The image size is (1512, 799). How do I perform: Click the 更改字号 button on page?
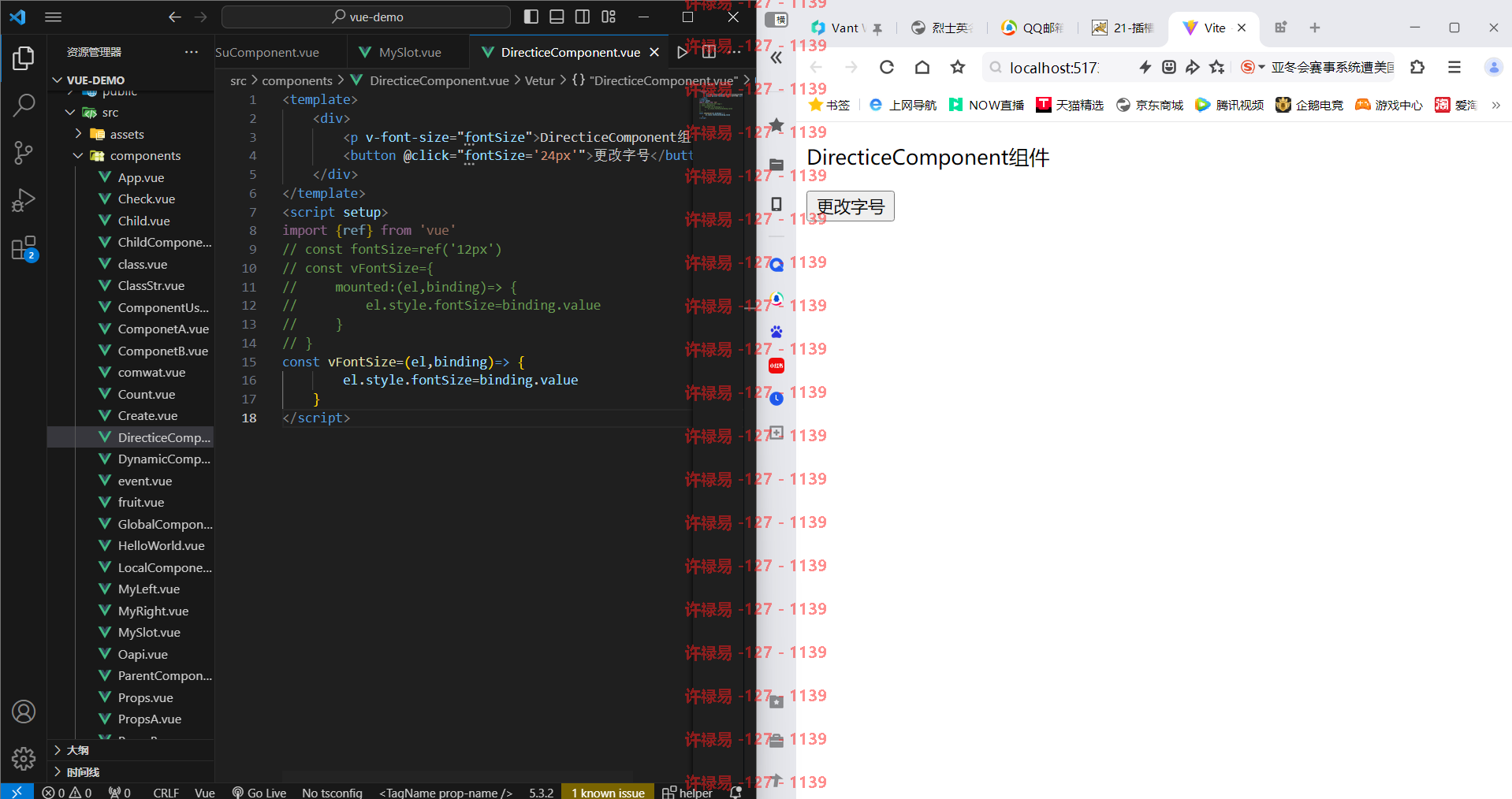(851, 206)
